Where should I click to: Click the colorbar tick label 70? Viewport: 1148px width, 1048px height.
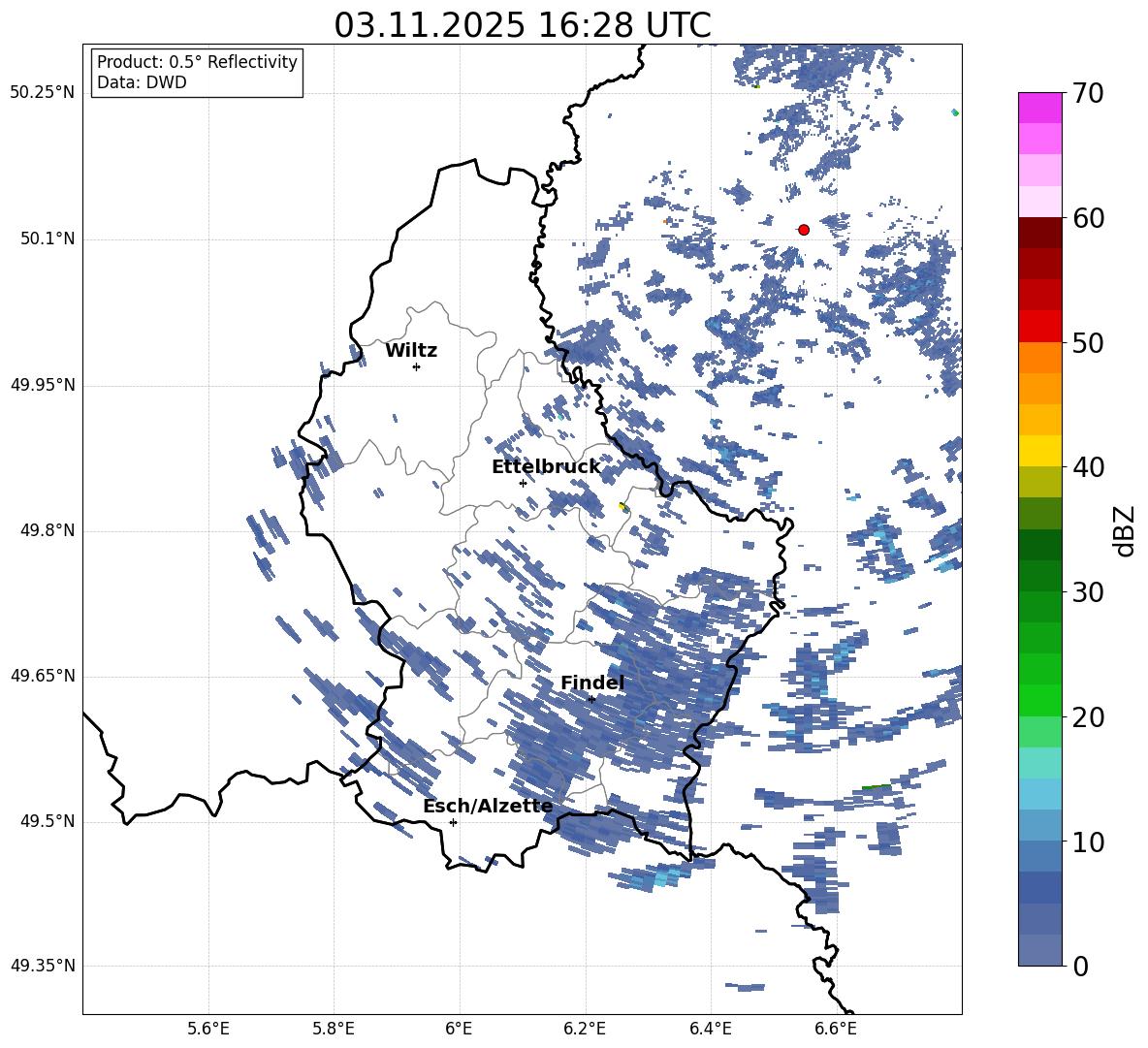pos(1088,94)
